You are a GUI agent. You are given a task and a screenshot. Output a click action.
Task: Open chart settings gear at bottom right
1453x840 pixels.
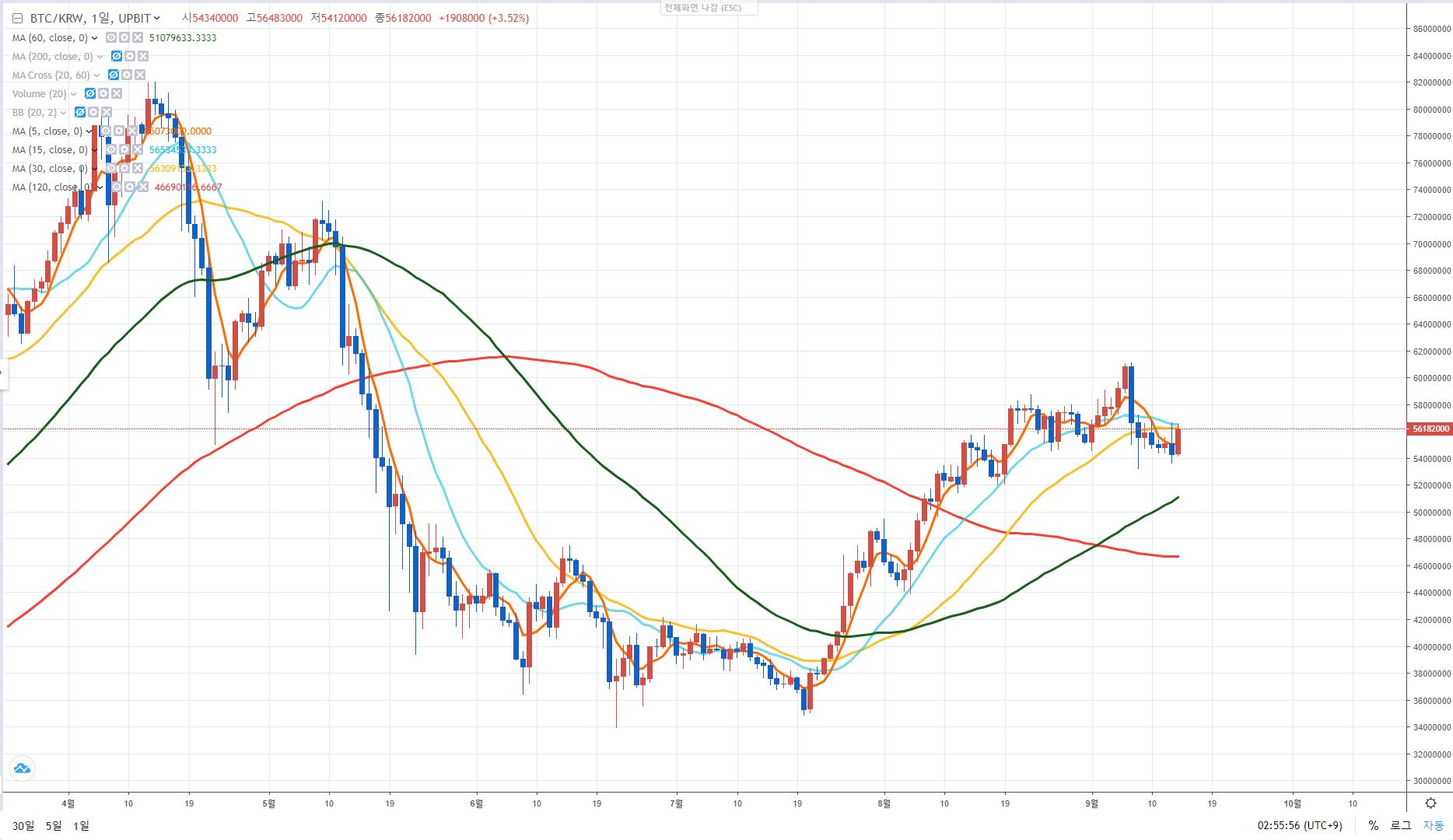[x=1430, y=803]
